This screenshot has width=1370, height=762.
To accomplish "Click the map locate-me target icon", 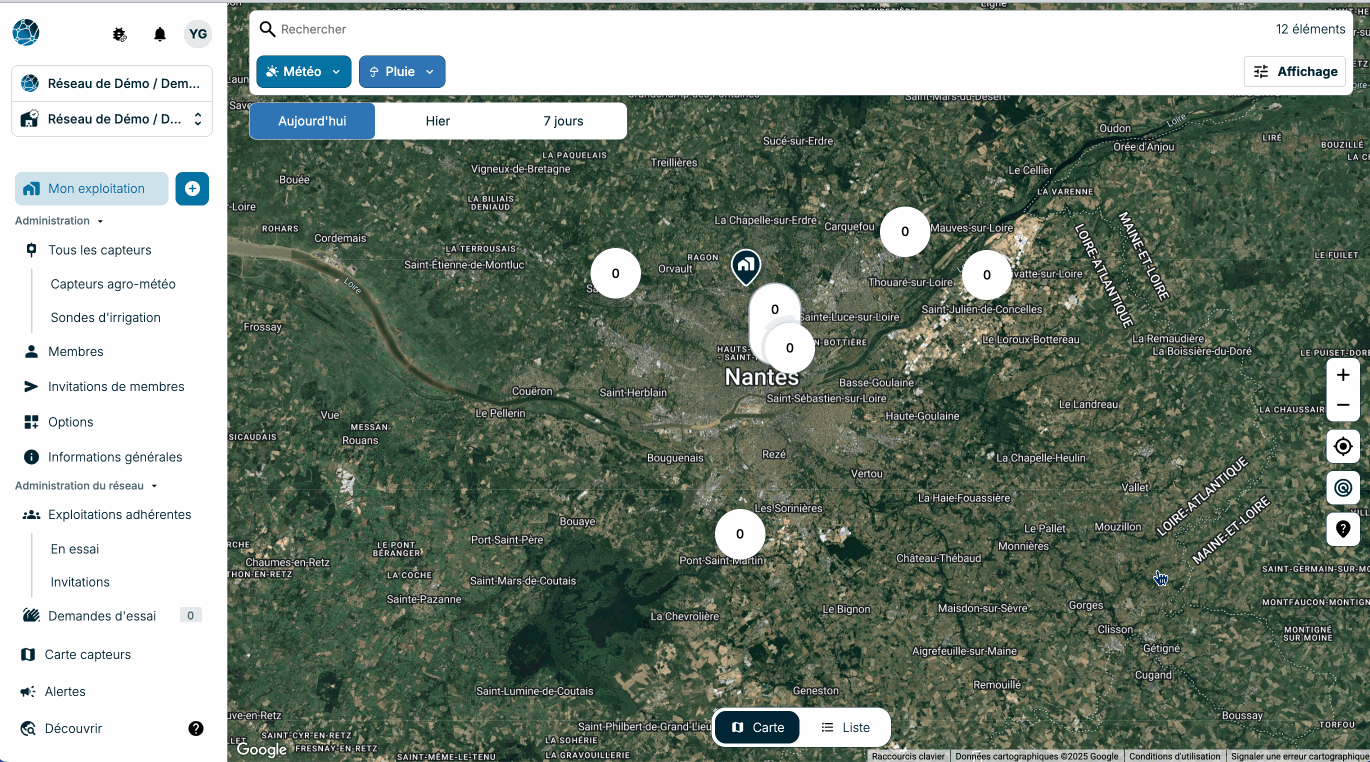I will (x=1343, y=446).
